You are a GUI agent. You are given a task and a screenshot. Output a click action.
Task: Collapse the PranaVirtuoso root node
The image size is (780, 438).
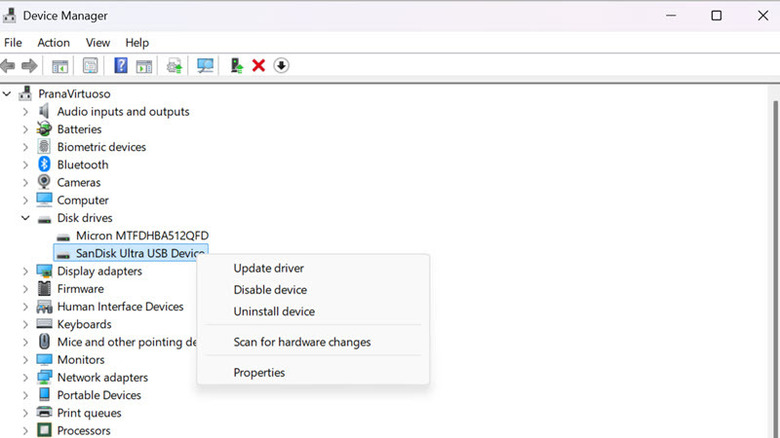8,94
